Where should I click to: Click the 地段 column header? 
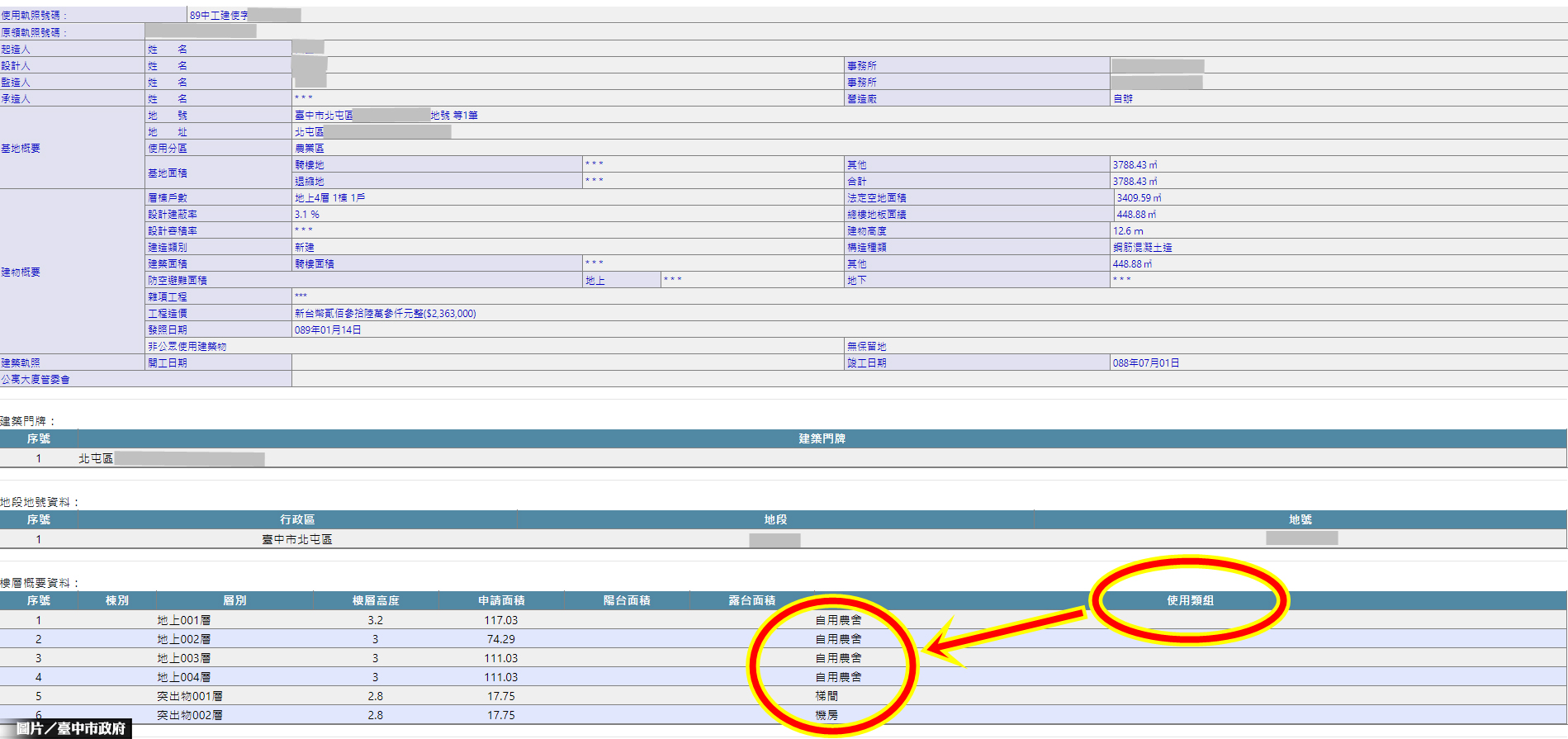tap(775, 519)
